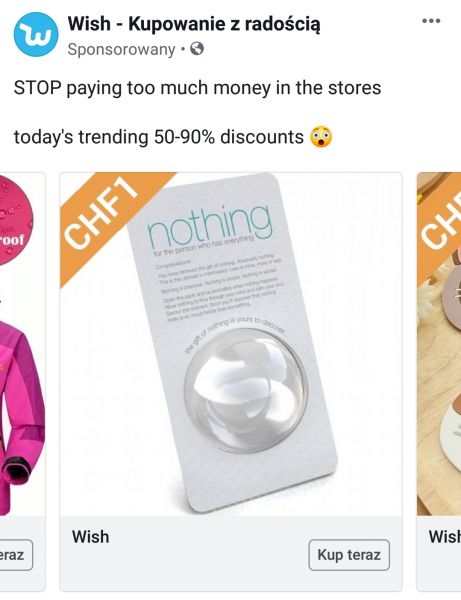Click the Sponsorowany sponsored label

pyautogui.click(x=121, y=49)
